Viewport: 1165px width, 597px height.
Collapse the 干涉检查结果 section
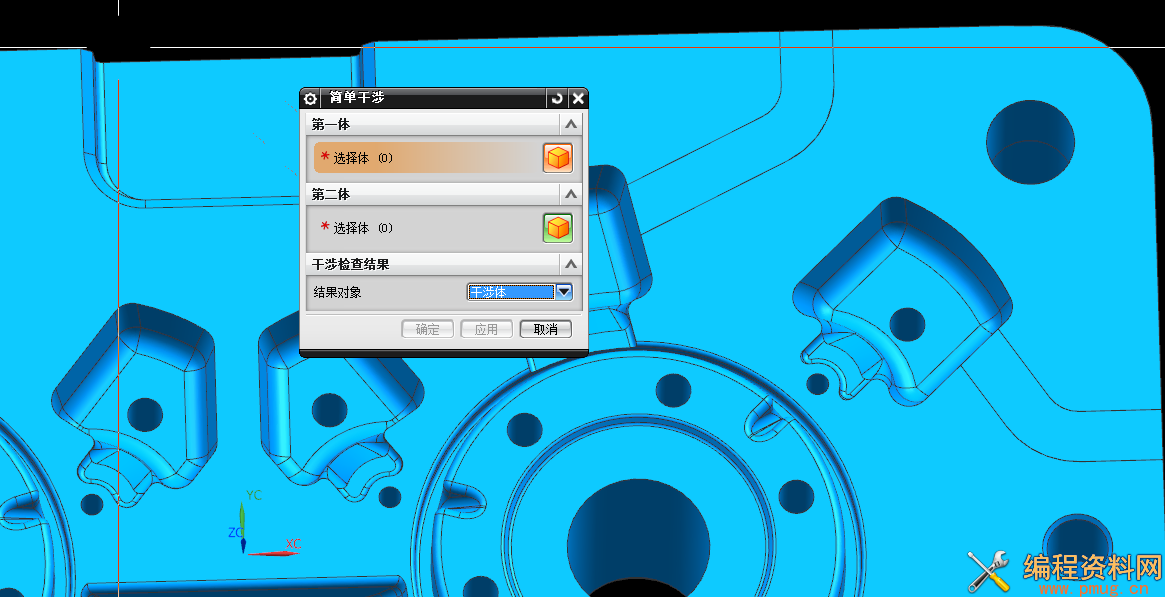(x=571, y=264)
